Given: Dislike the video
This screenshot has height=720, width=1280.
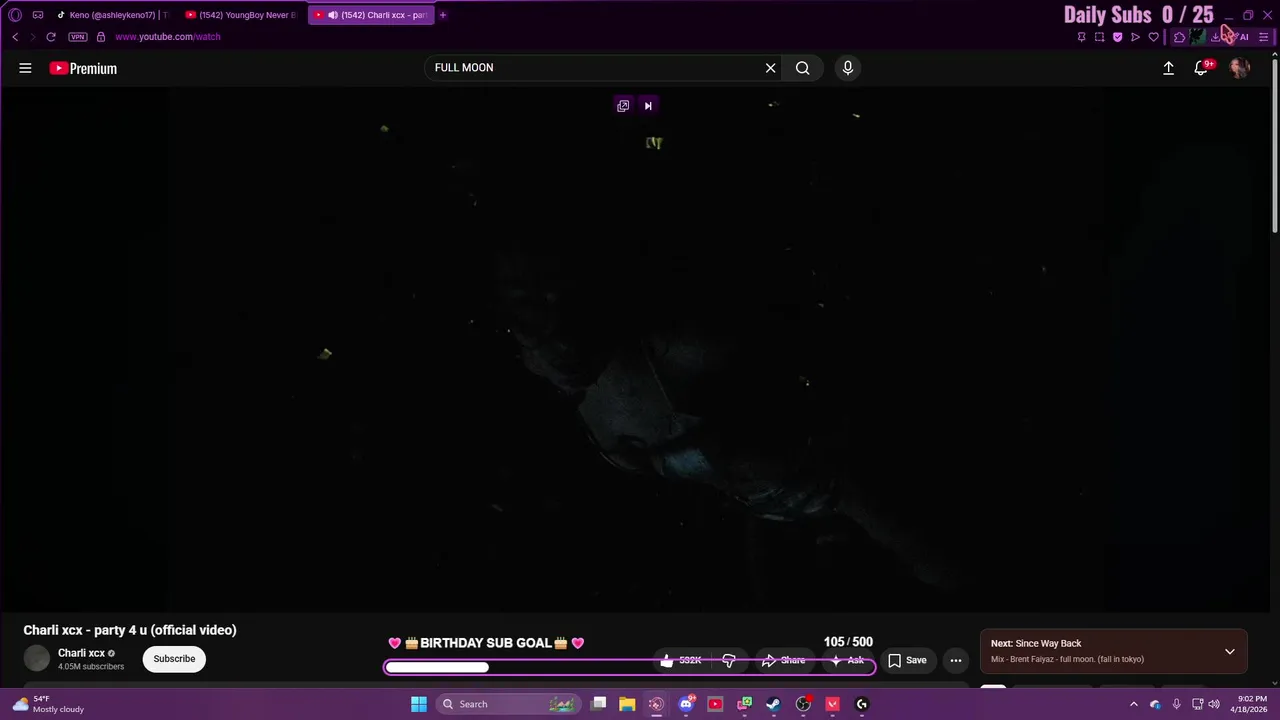Looking at the screenshot, I should 729,660.
